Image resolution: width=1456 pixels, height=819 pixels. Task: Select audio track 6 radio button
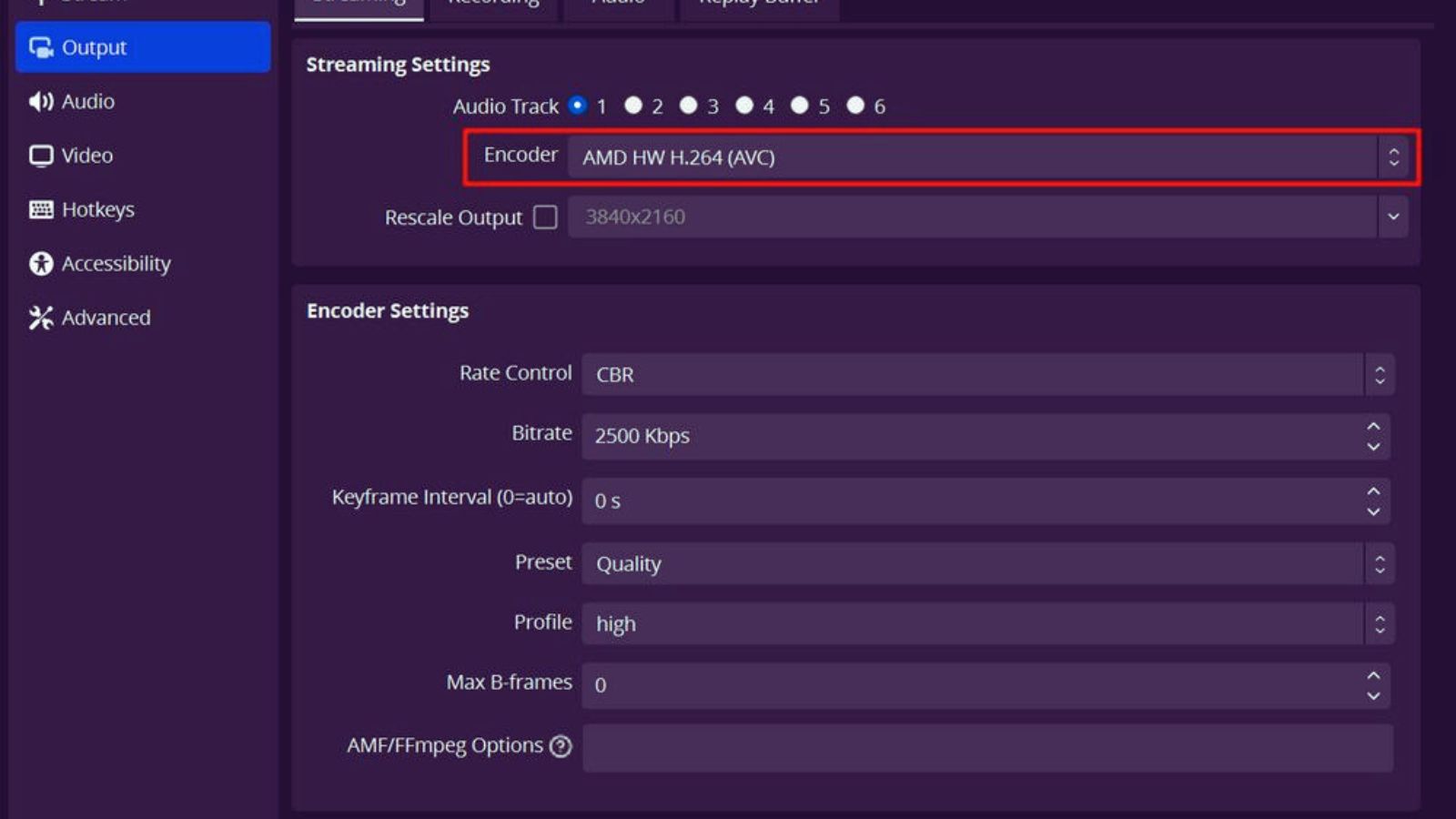point(855,106)
